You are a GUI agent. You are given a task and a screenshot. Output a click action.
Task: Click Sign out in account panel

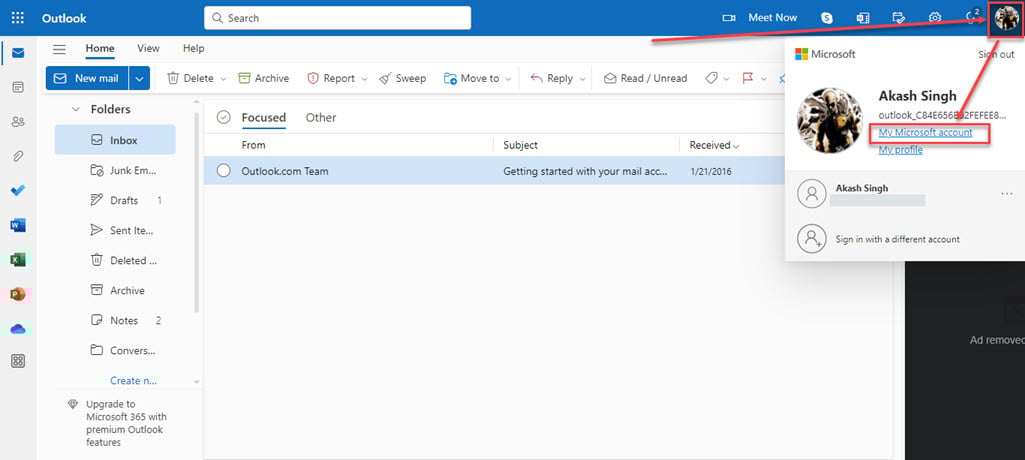click(x=995, y=55)
